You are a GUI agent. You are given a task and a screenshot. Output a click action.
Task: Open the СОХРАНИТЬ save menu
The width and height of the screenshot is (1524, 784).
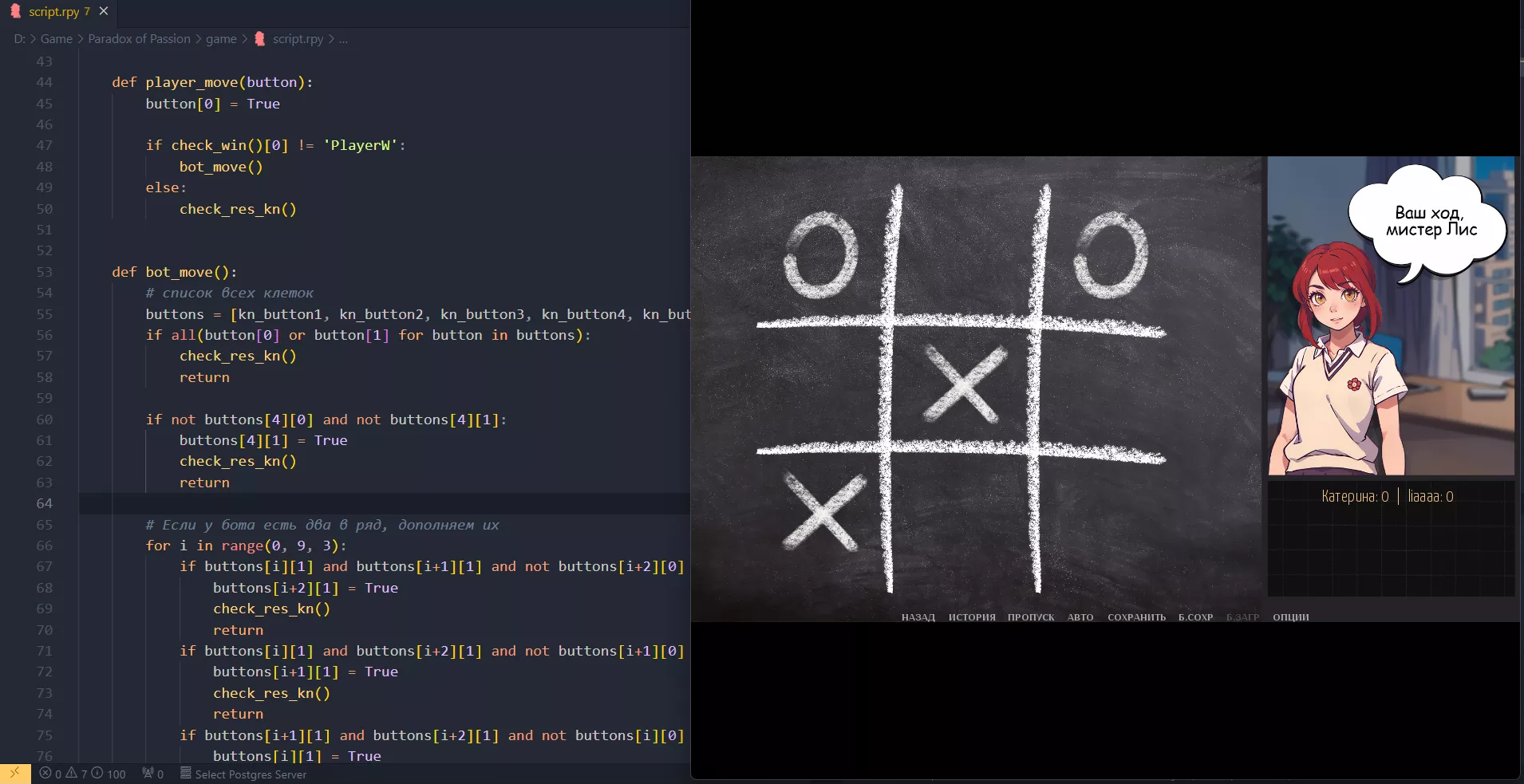click(x=1136, y=617)
